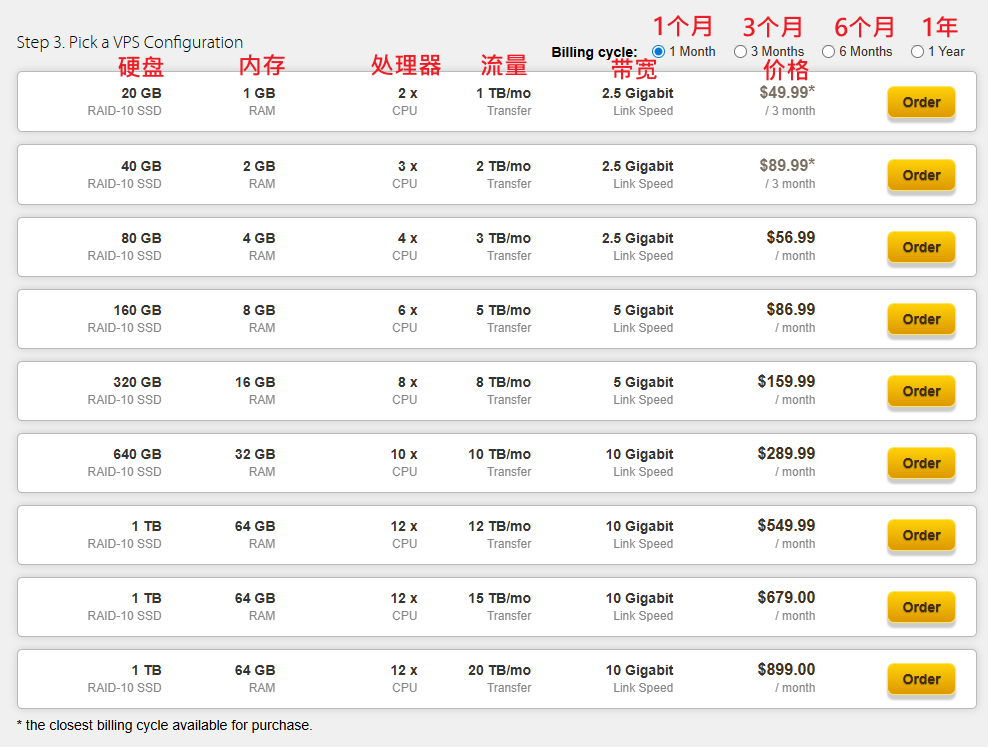Screen dimensions: 988x747
Task: Order the 15 TB/mo plan at $679.00
Action: [x=920, y=607]
